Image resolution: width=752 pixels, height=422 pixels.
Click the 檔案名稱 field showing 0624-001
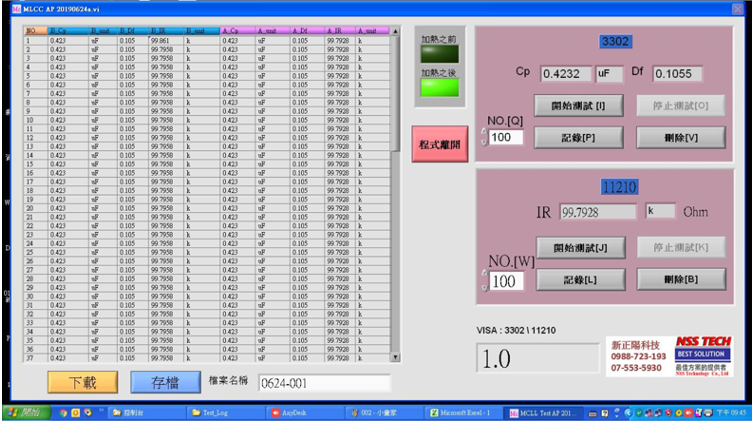323,383
